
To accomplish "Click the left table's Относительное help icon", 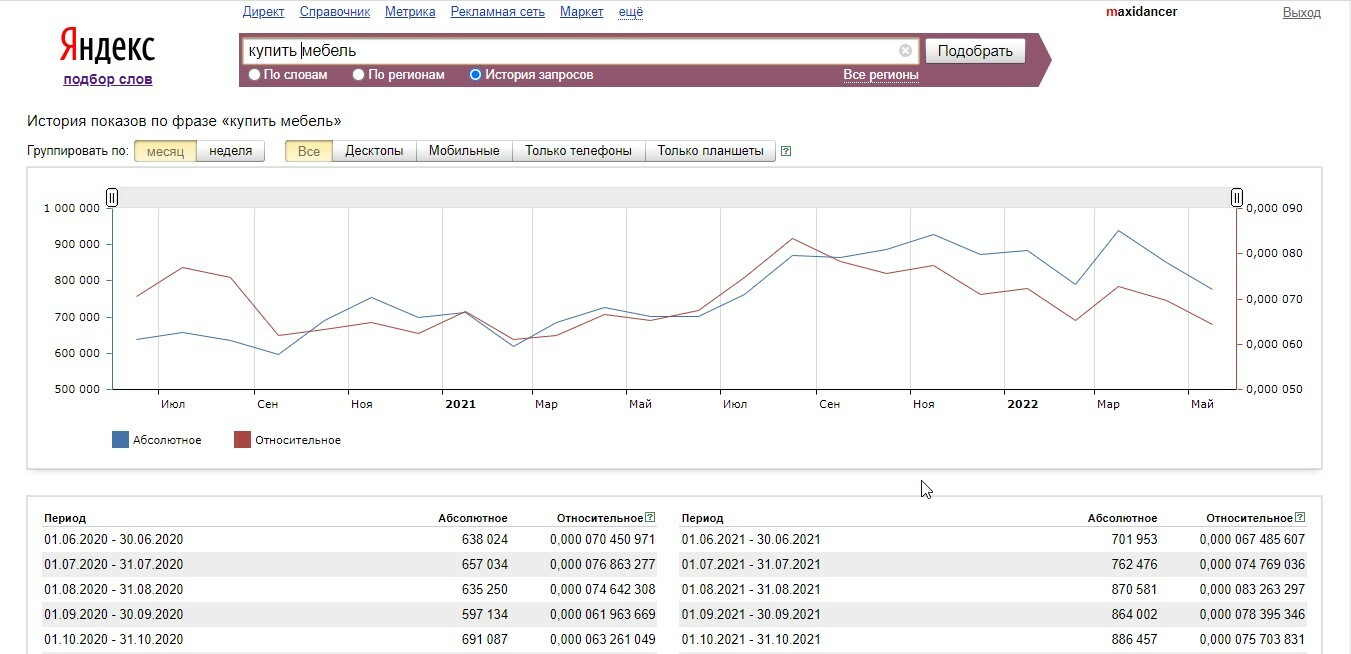I will (x=651, y=518).
